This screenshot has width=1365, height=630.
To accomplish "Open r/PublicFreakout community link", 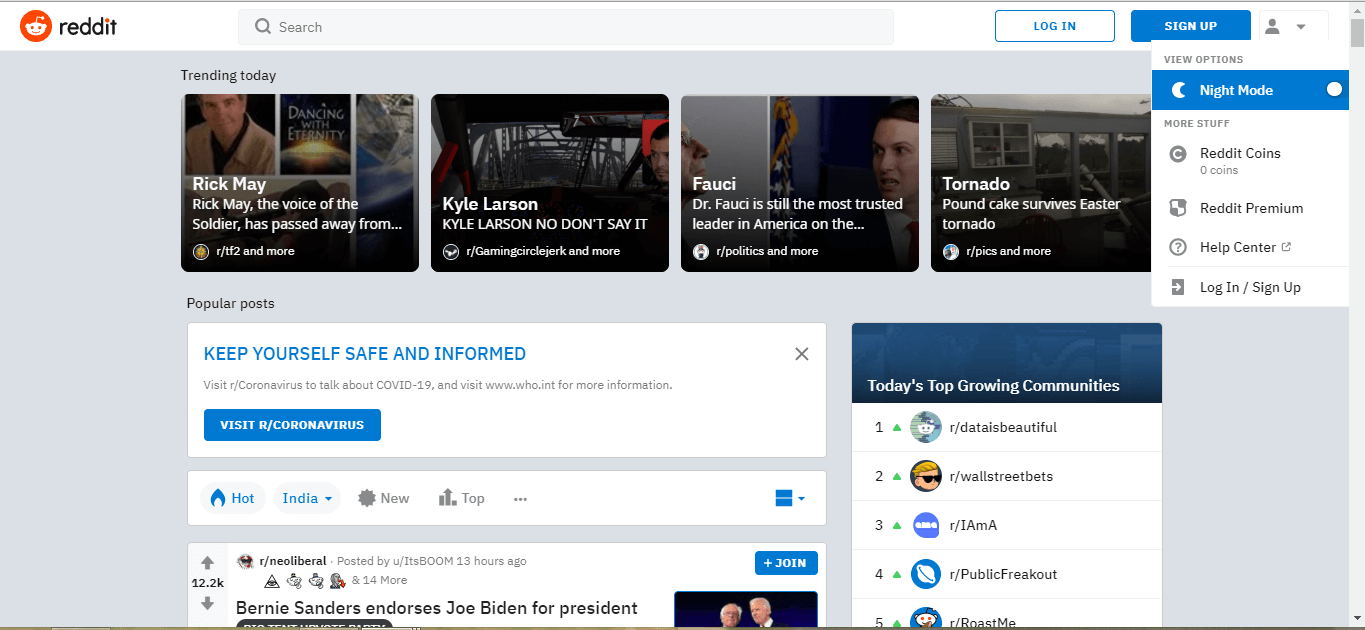I will pyautogui.click(x=1003, y=574).
